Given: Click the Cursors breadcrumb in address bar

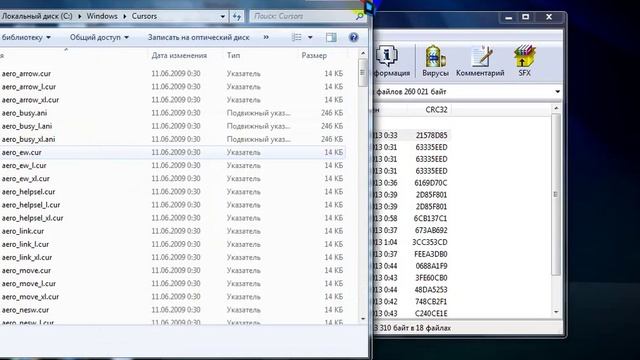Looking at the screenshot, I should pos(144,16).
